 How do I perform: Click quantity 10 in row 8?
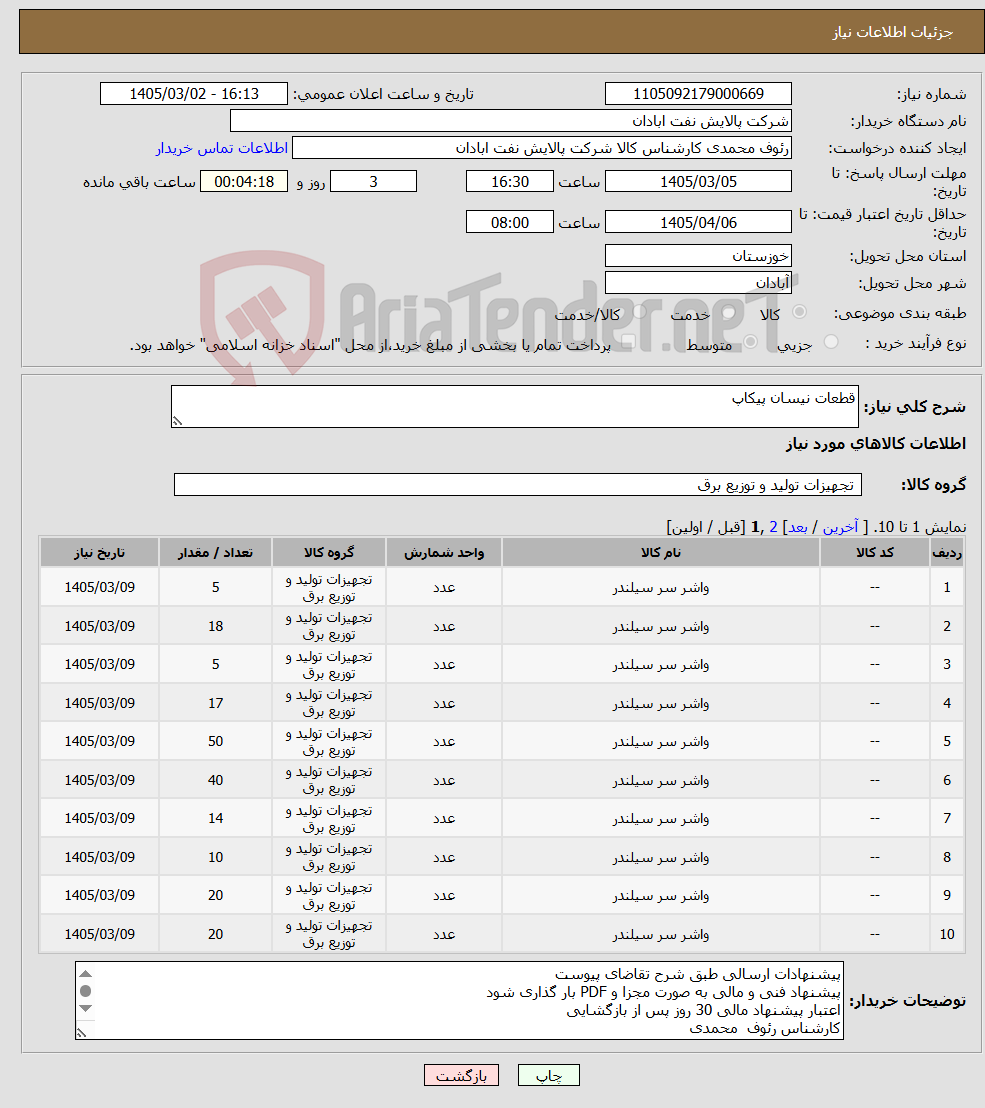coord(216,857)
